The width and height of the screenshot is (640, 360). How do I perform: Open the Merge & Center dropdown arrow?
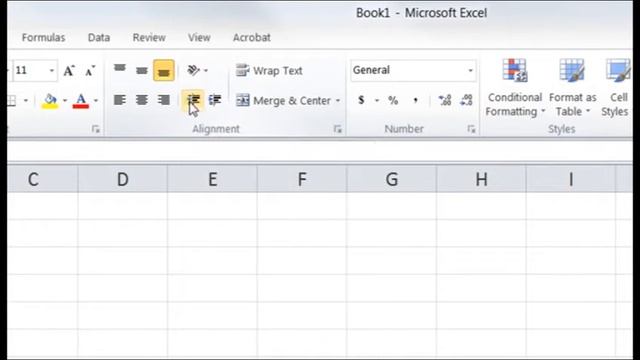338,100
